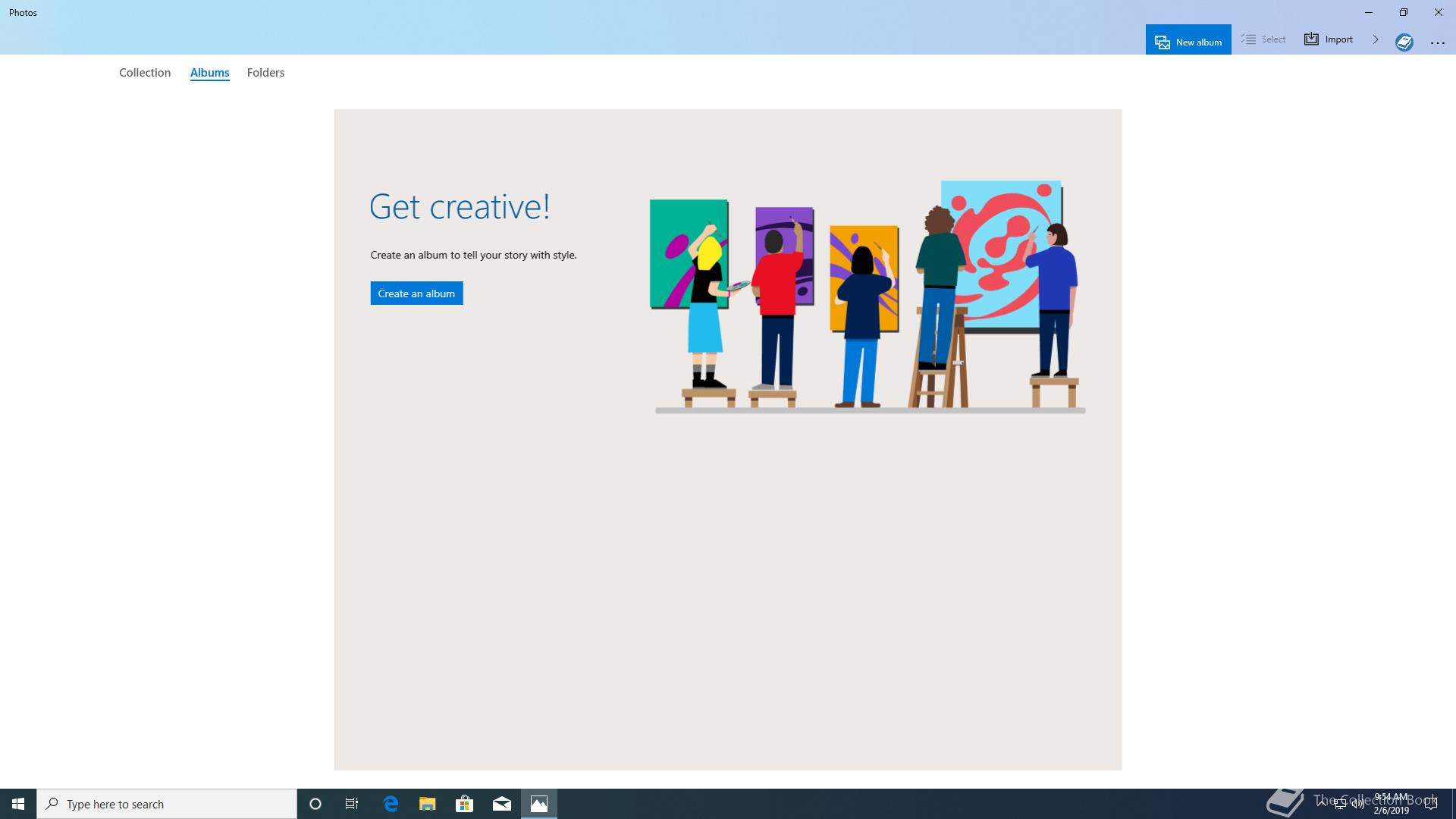The width and height of the screenshot is (1456, 819).
Task: Select the Albums tab
Action: pyautogui.click(x=210, y=73)
